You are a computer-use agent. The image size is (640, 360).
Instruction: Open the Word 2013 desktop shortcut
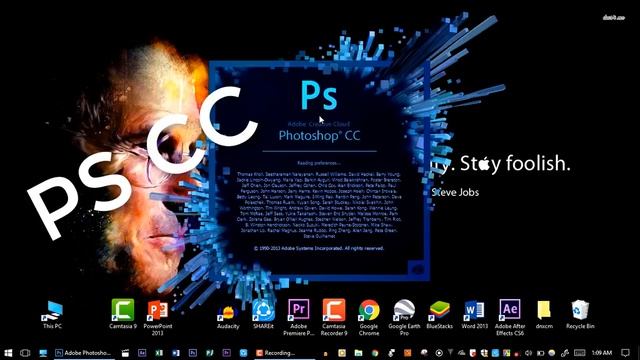coord(475,315)
